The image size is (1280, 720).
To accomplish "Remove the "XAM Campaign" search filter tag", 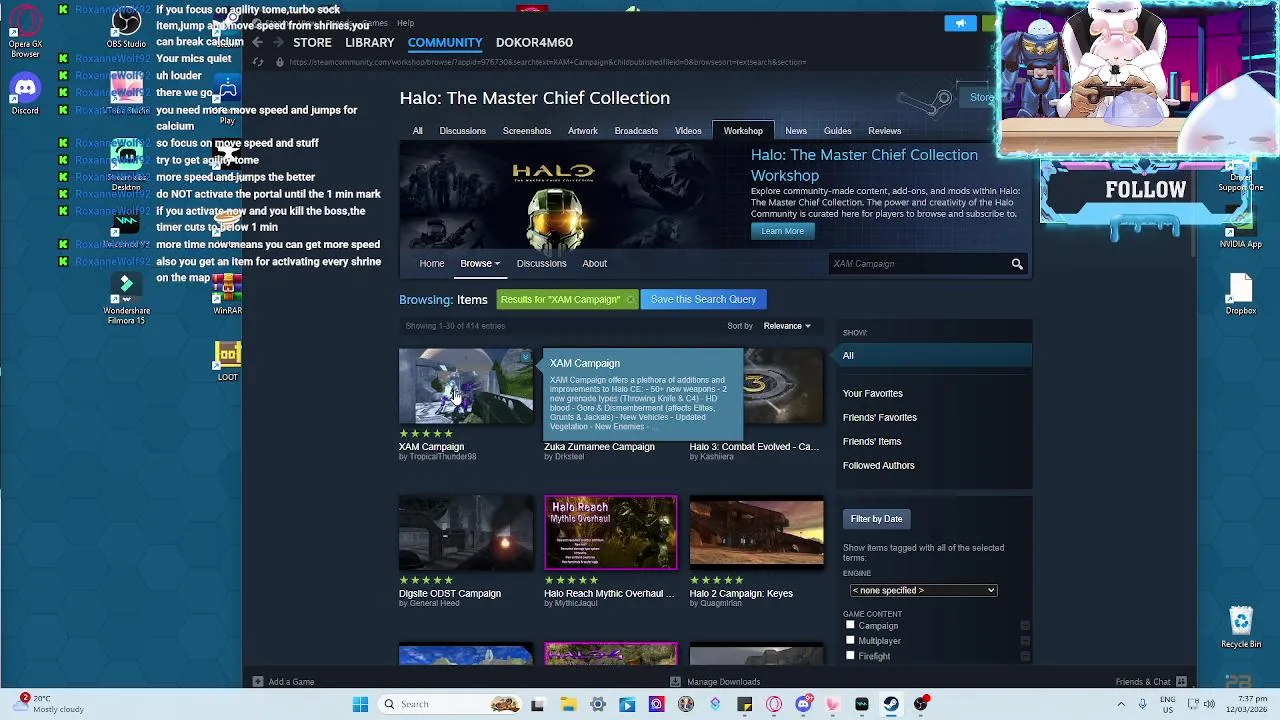I will (x=630, y=300).
